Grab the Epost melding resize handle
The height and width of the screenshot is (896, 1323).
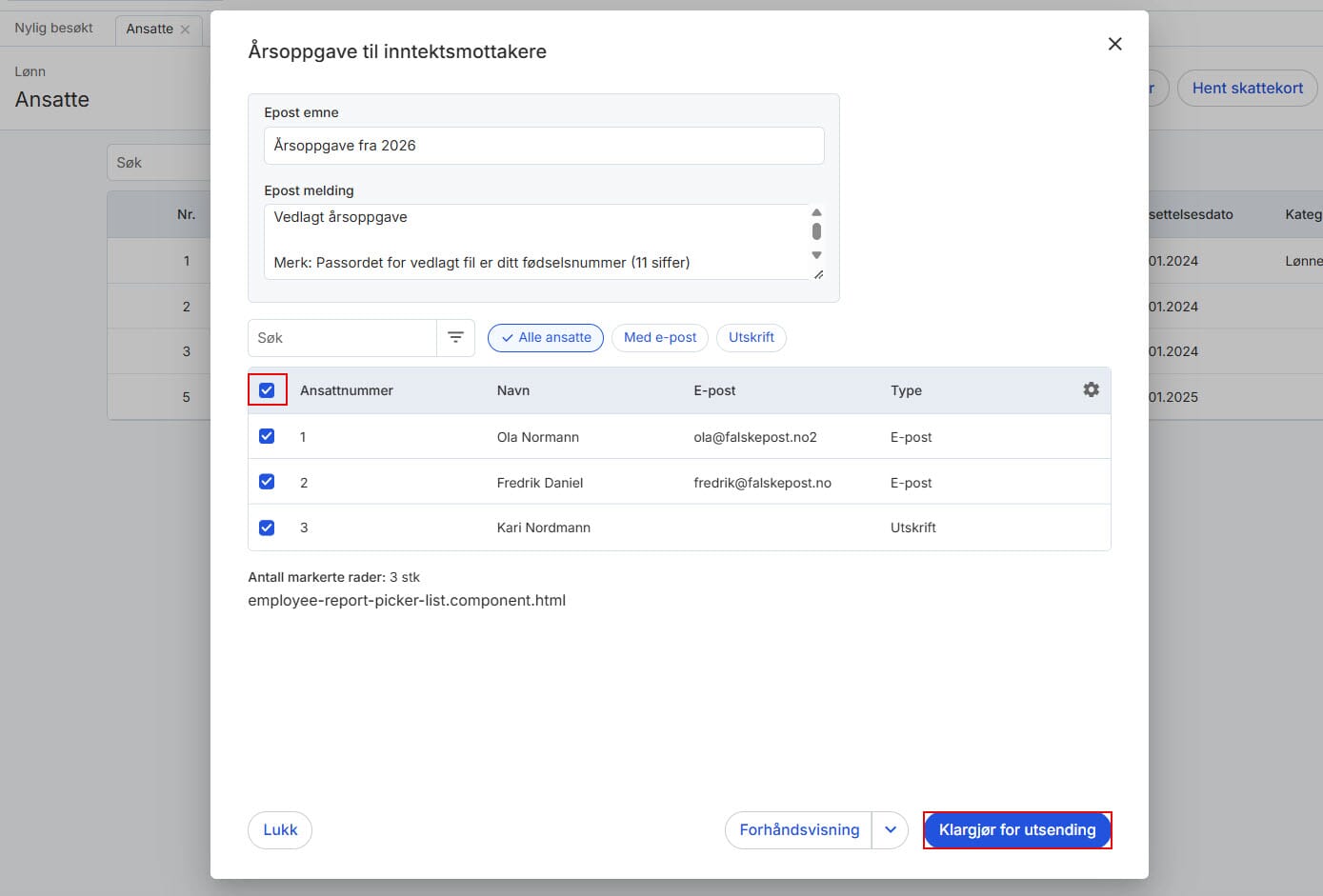818,274
